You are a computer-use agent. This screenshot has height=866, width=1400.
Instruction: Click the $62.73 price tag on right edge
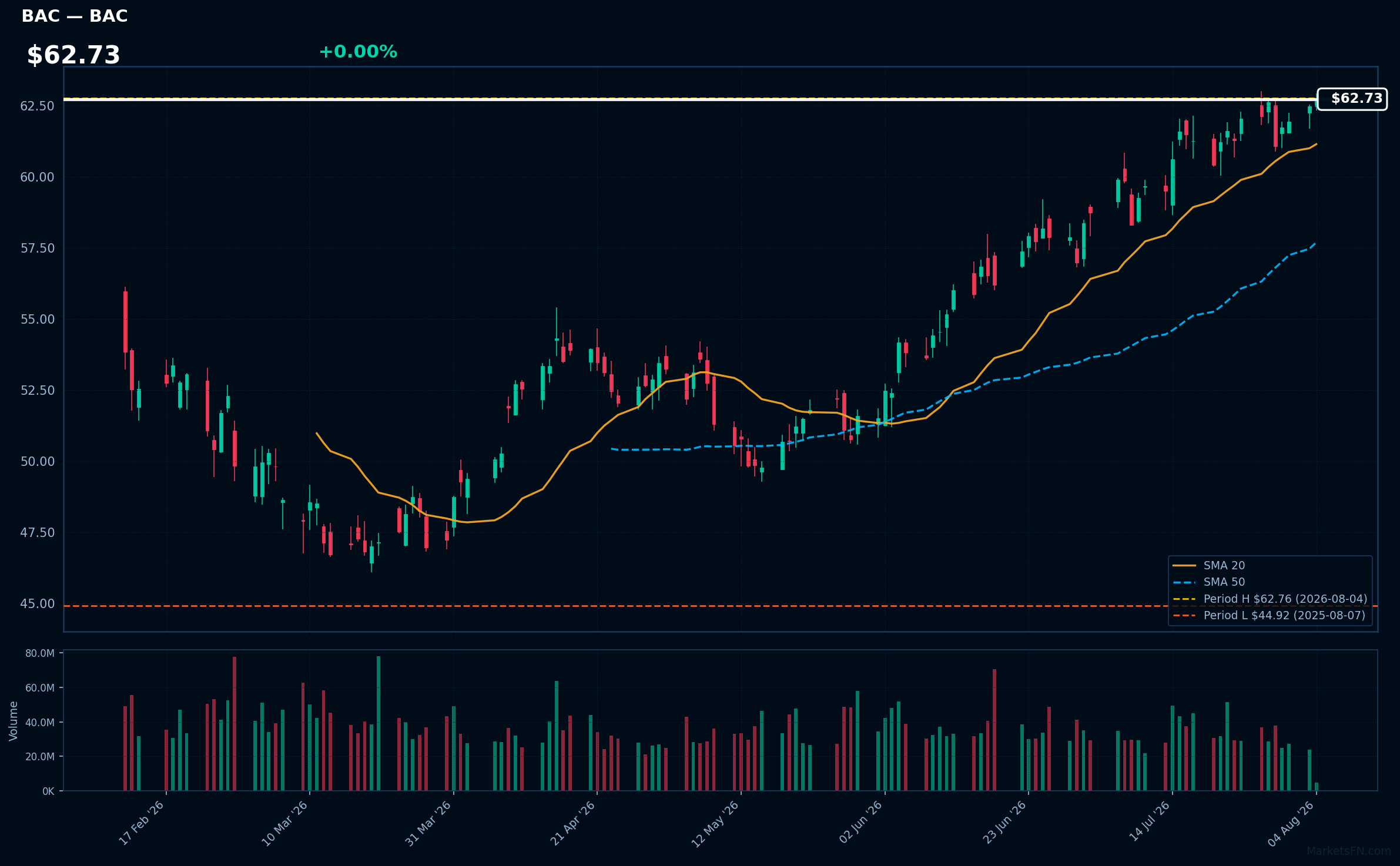[1352, 99]
